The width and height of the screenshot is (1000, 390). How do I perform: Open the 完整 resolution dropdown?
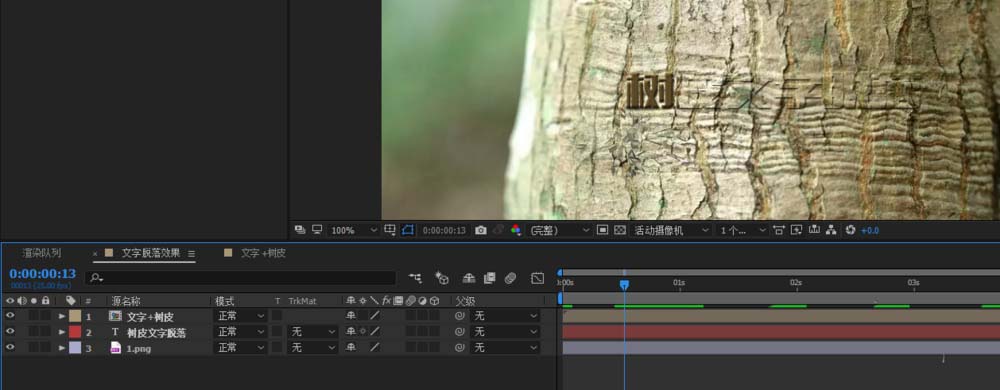560,230
